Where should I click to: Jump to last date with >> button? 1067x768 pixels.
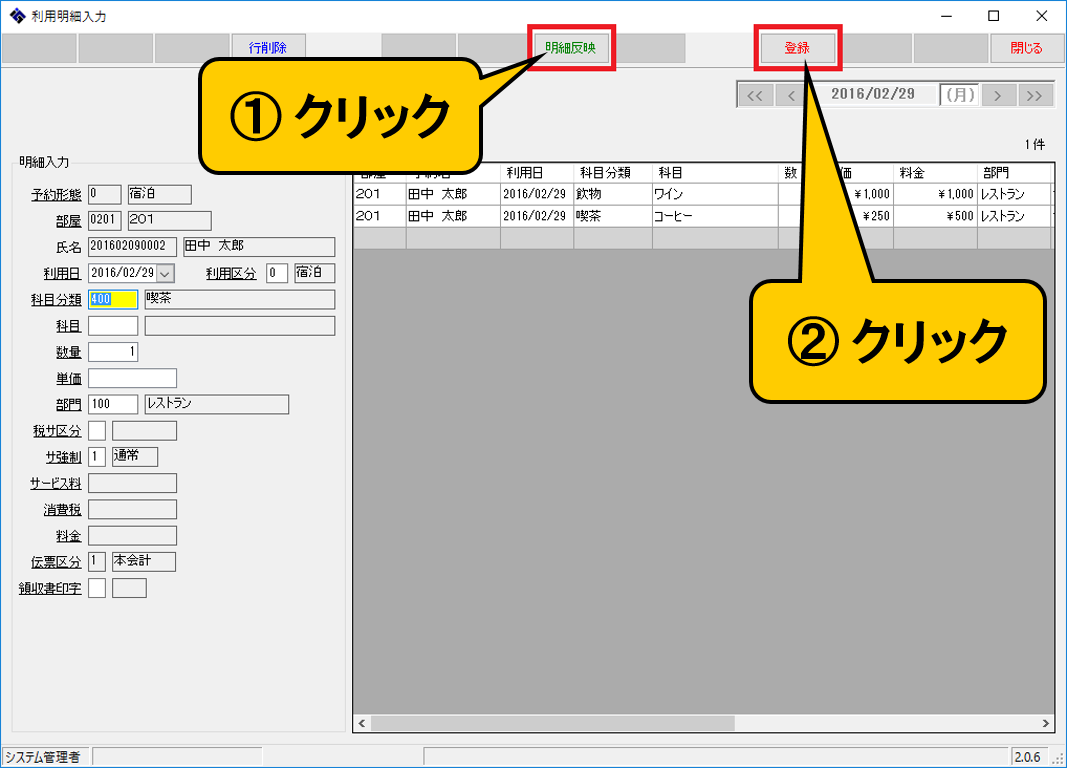pos(1034,95)
